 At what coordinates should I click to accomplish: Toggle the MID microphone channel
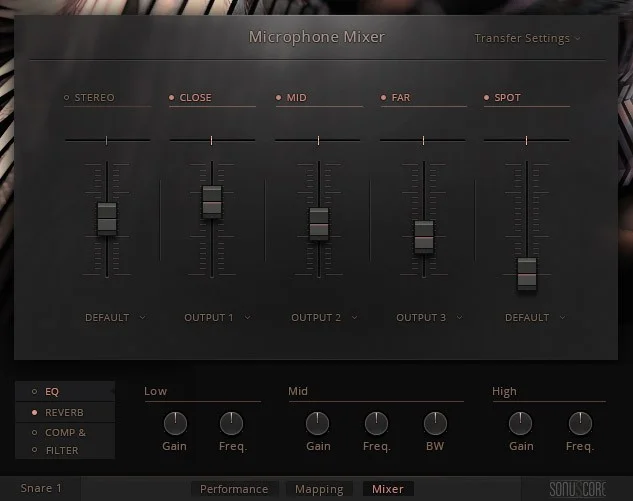coord(278,98)
